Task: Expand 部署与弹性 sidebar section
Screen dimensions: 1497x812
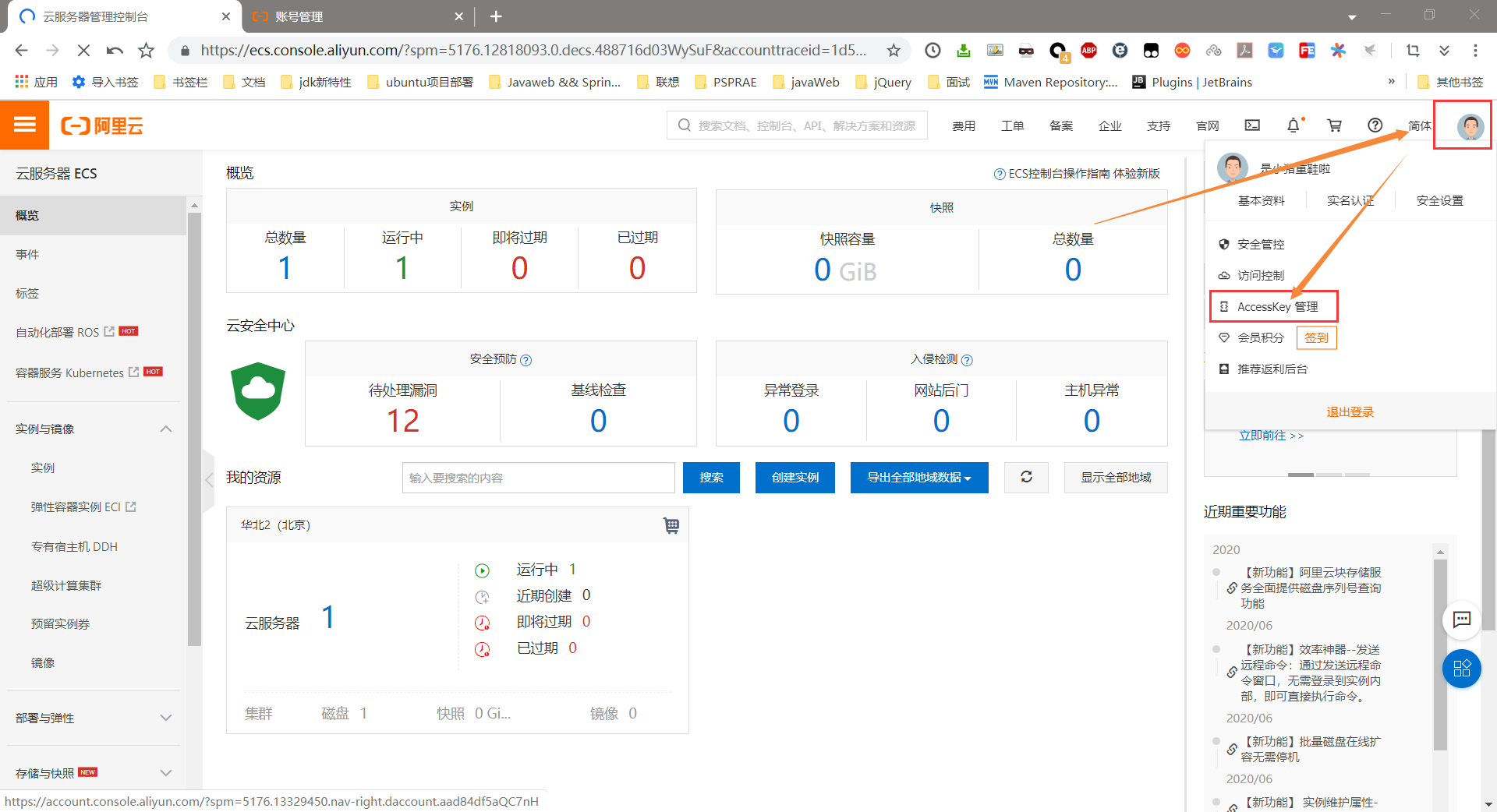Action: click(x=166, y=718)
